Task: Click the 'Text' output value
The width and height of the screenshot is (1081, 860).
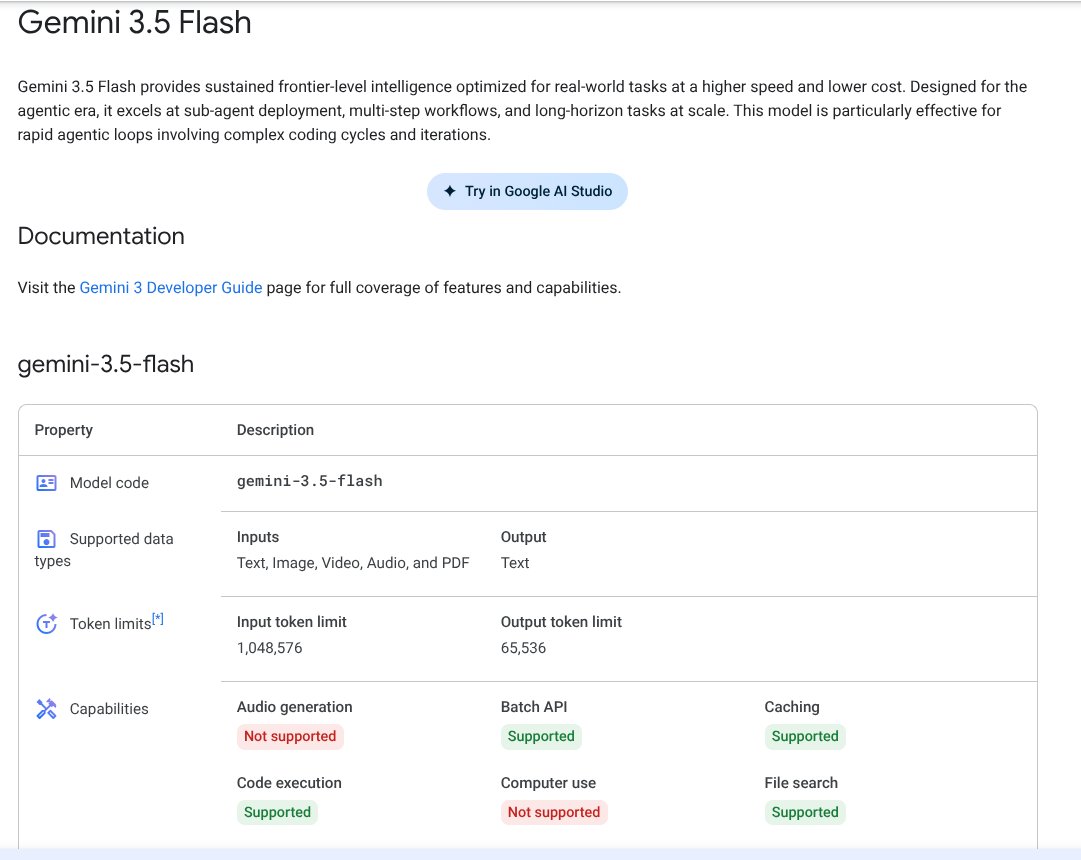Action: coord(515,563)
